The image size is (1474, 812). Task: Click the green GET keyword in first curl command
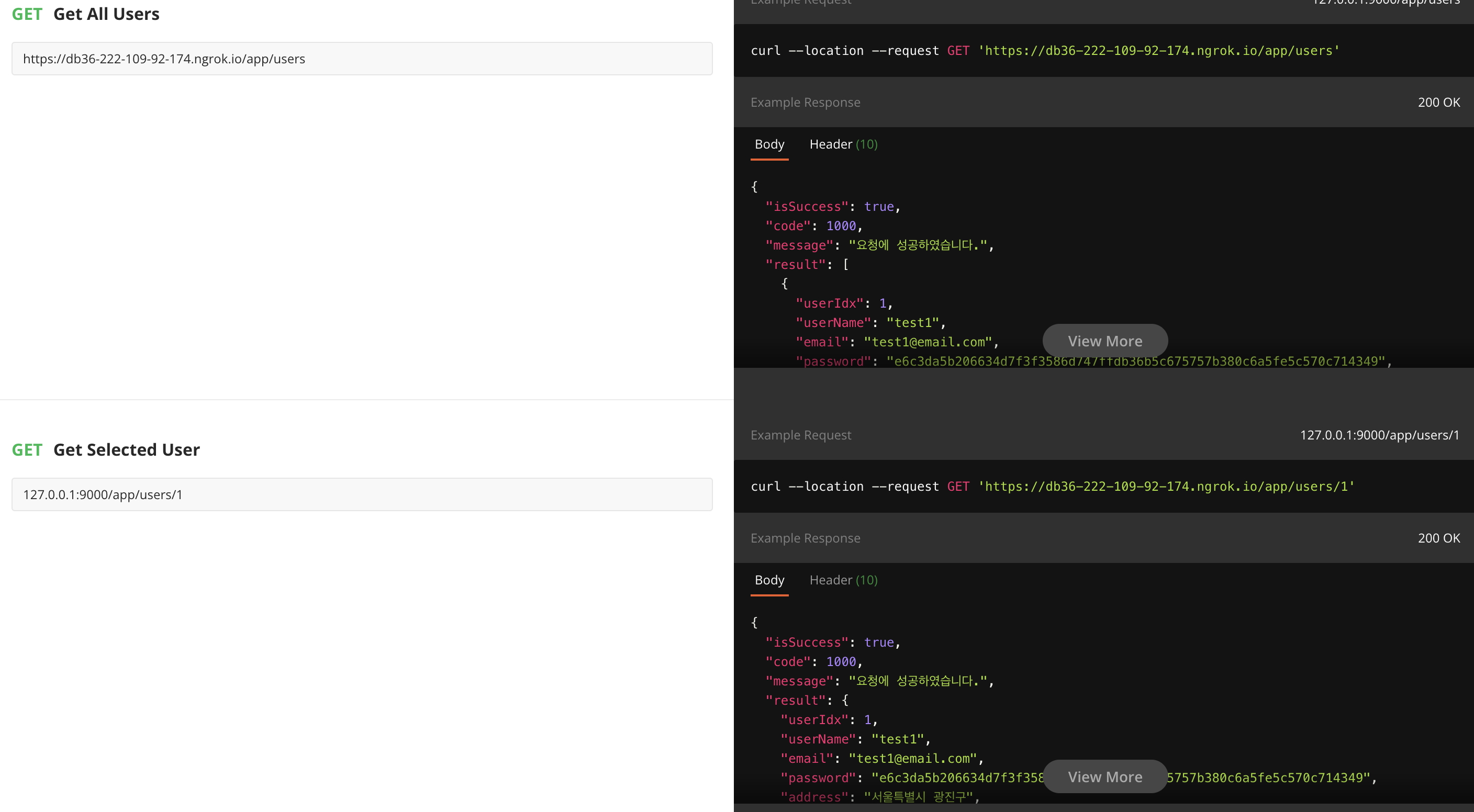958,50
